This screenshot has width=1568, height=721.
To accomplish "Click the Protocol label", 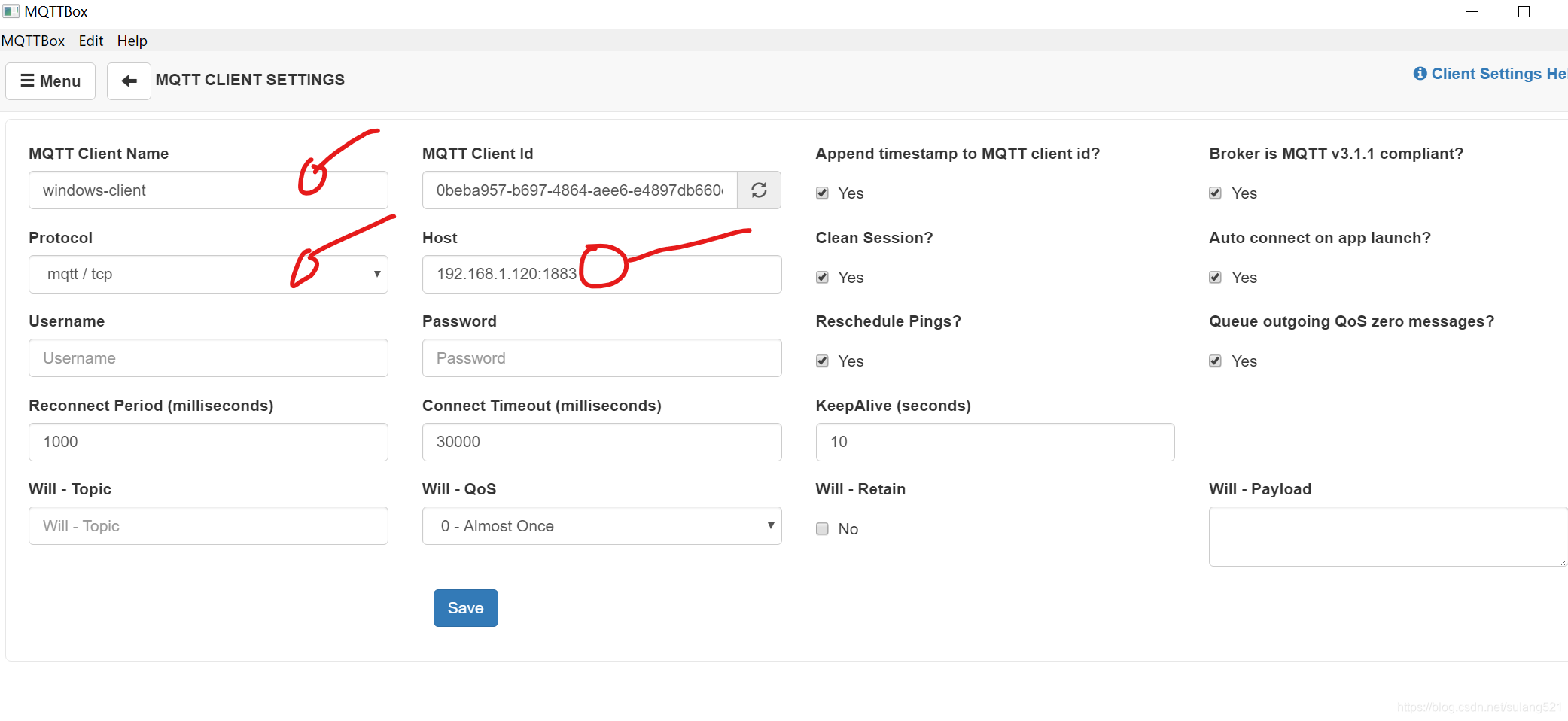I will (x=60, y=238).
